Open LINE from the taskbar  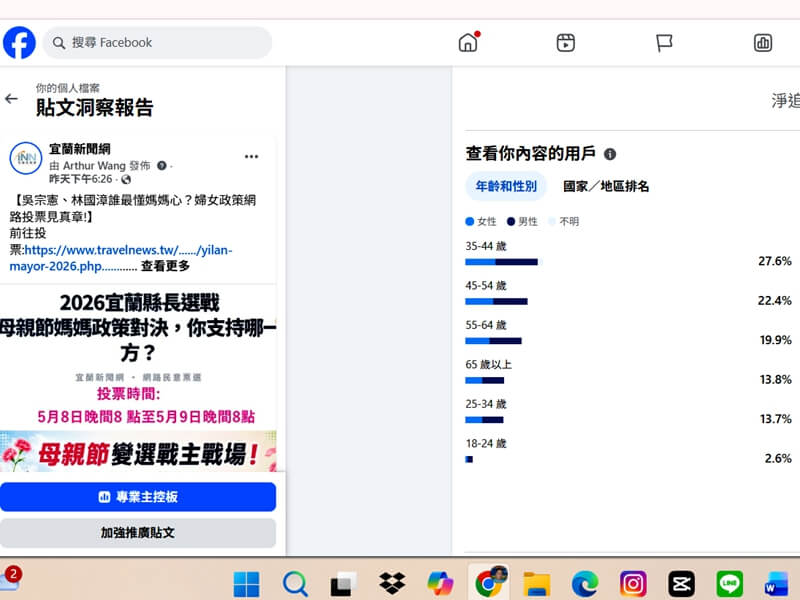pyautogui.click(x=730, y=584)
